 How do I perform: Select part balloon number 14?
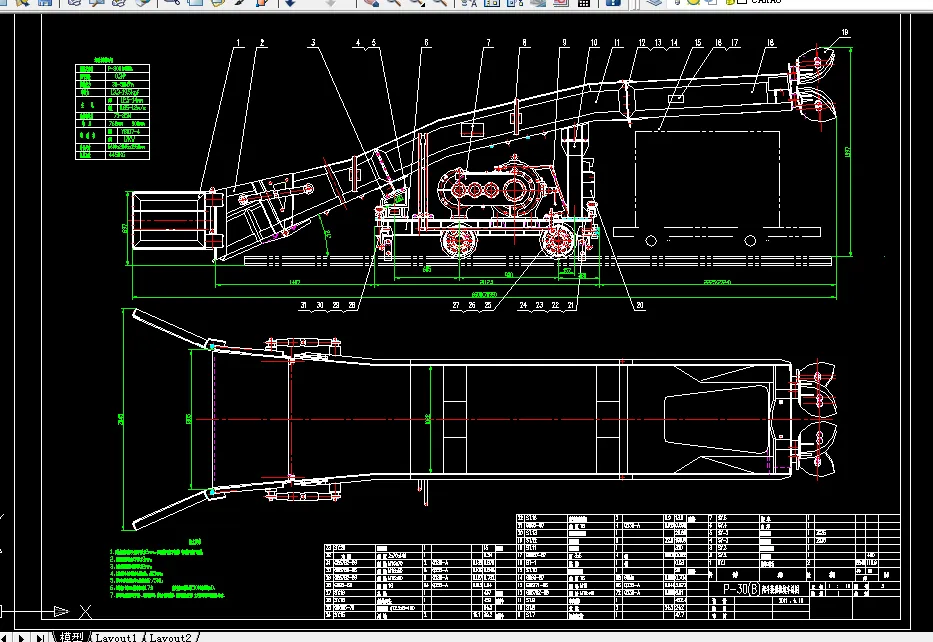pos(674,42)
